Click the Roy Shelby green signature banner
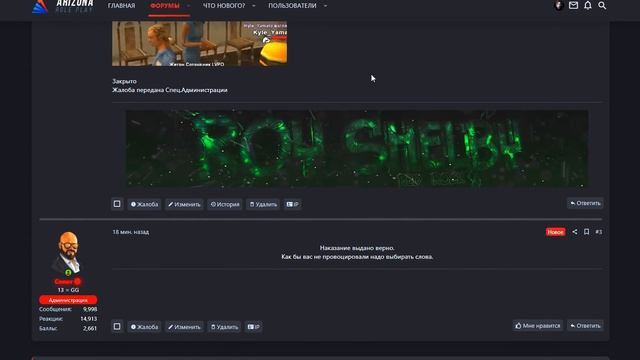 [x=357, y=149]
